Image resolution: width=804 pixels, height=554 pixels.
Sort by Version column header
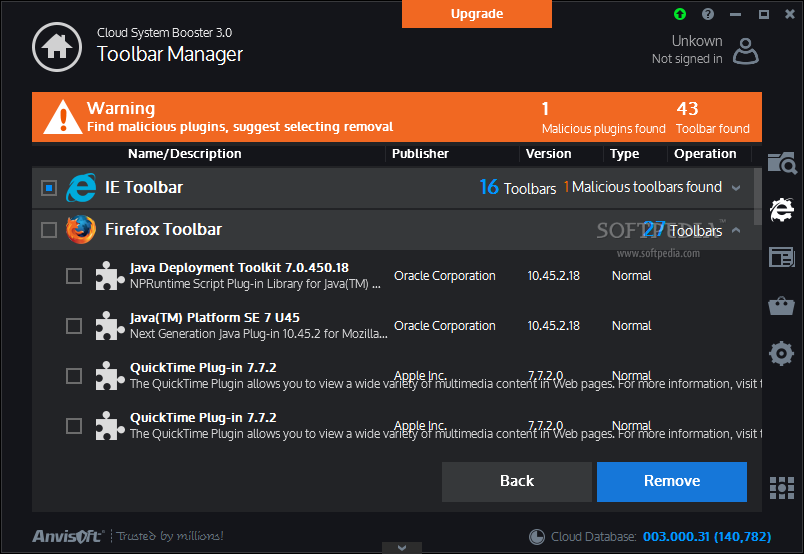tap(548, 154)
